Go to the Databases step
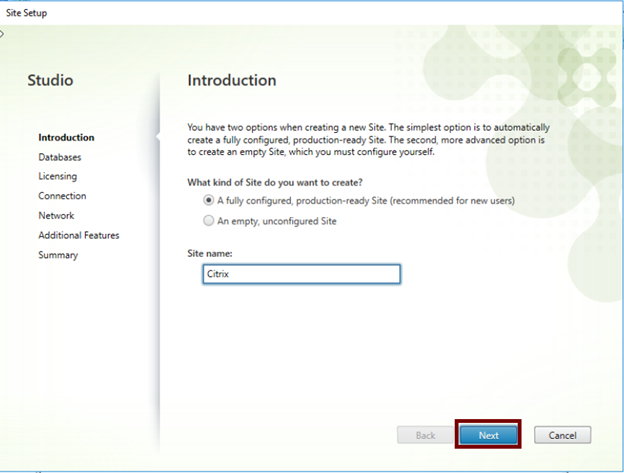The width and height of the screenshot is (624, 473). [x=60, y=157]
